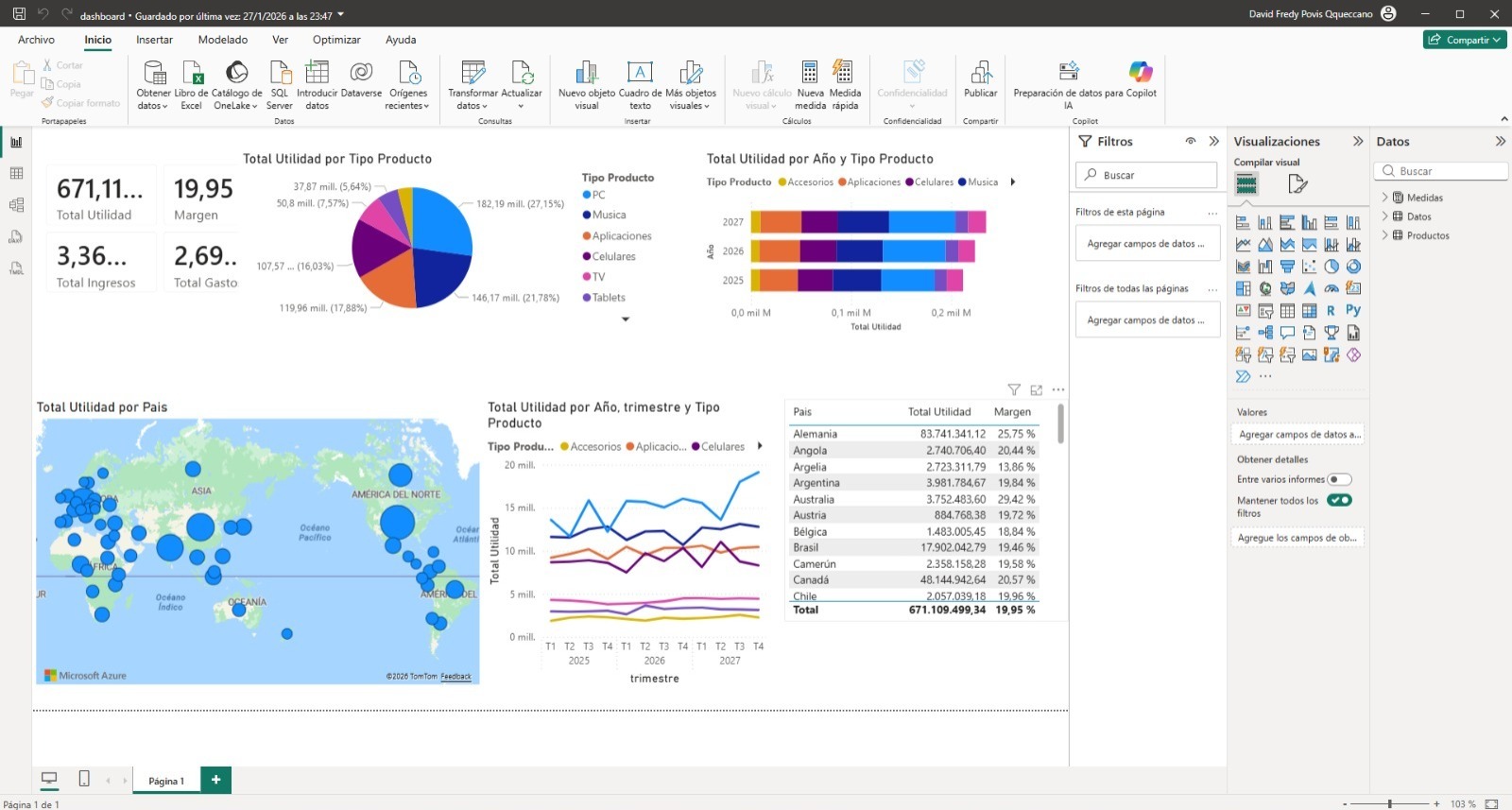This screenshot has width=1512, height=810.
Task: Click Dataverse in the ribbon
Action: [361, 80]
